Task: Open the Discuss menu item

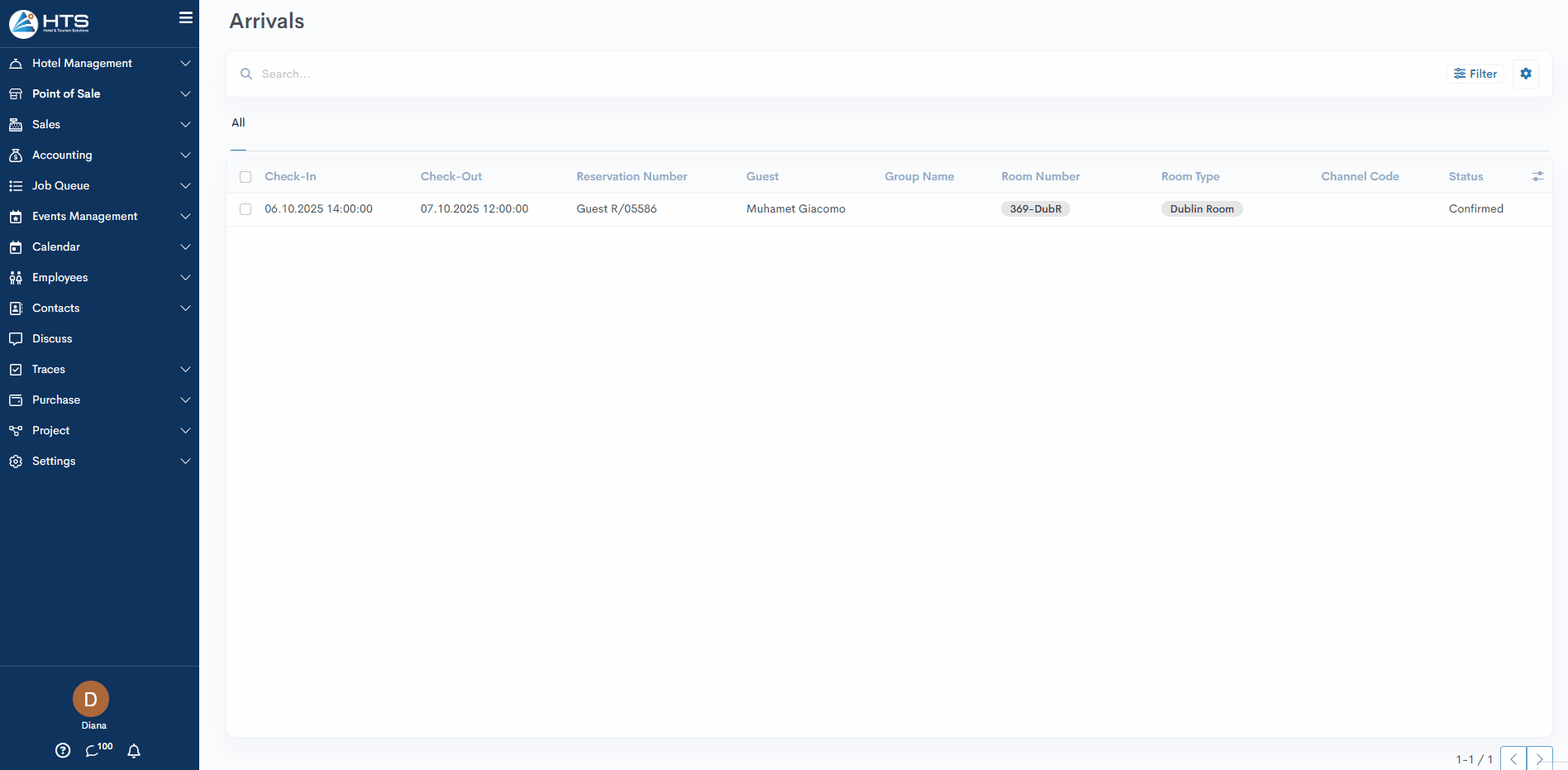Action: pyautogui.click(x=52, y=338)
